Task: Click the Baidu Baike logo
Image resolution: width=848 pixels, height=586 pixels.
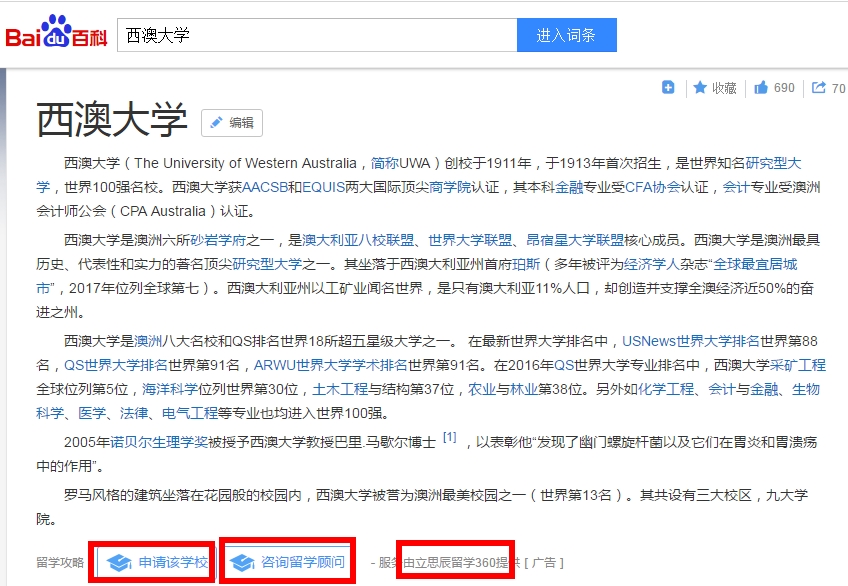Action: (56, 32)
